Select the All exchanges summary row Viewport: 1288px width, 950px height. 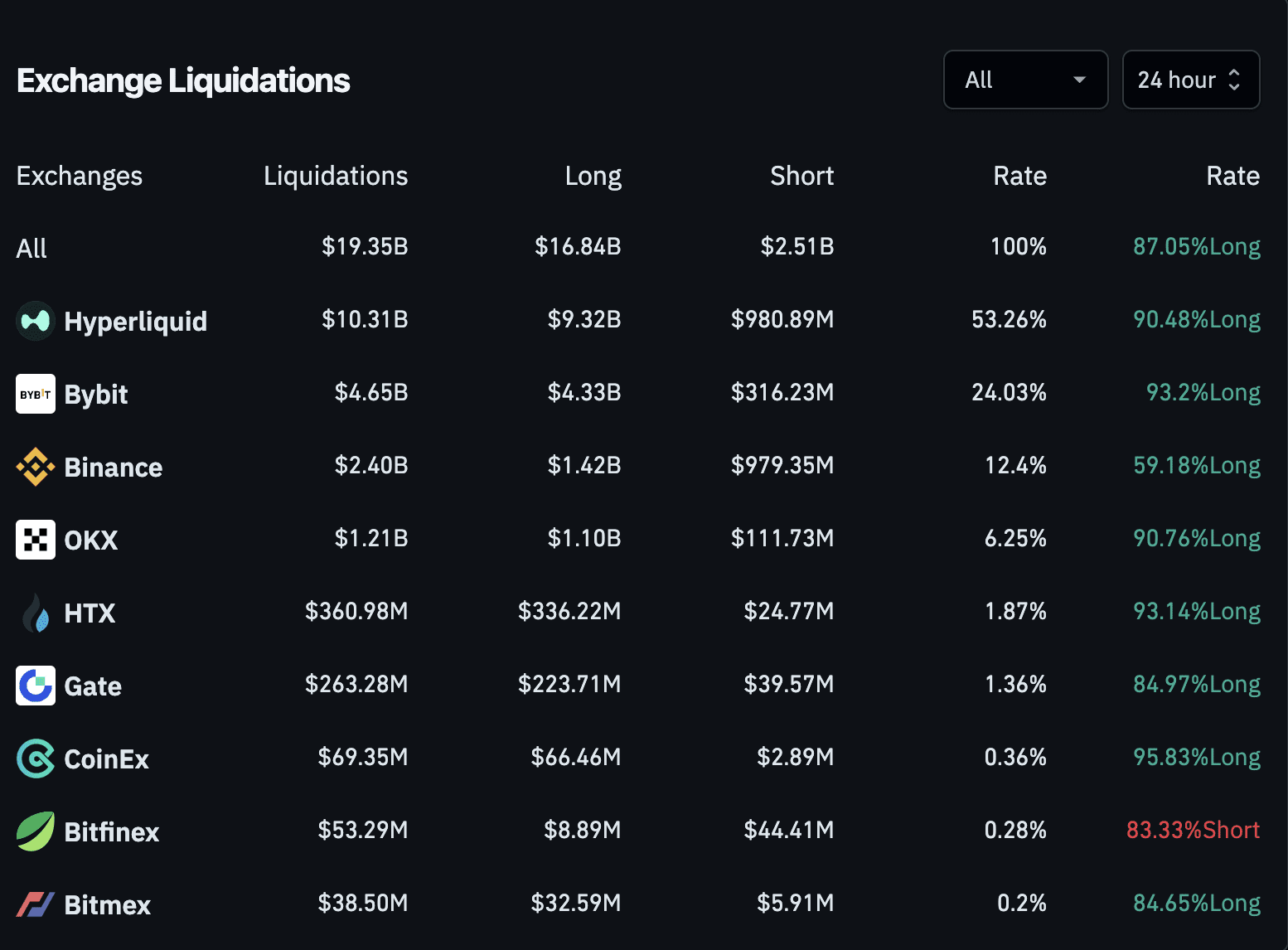click(31, 248)
